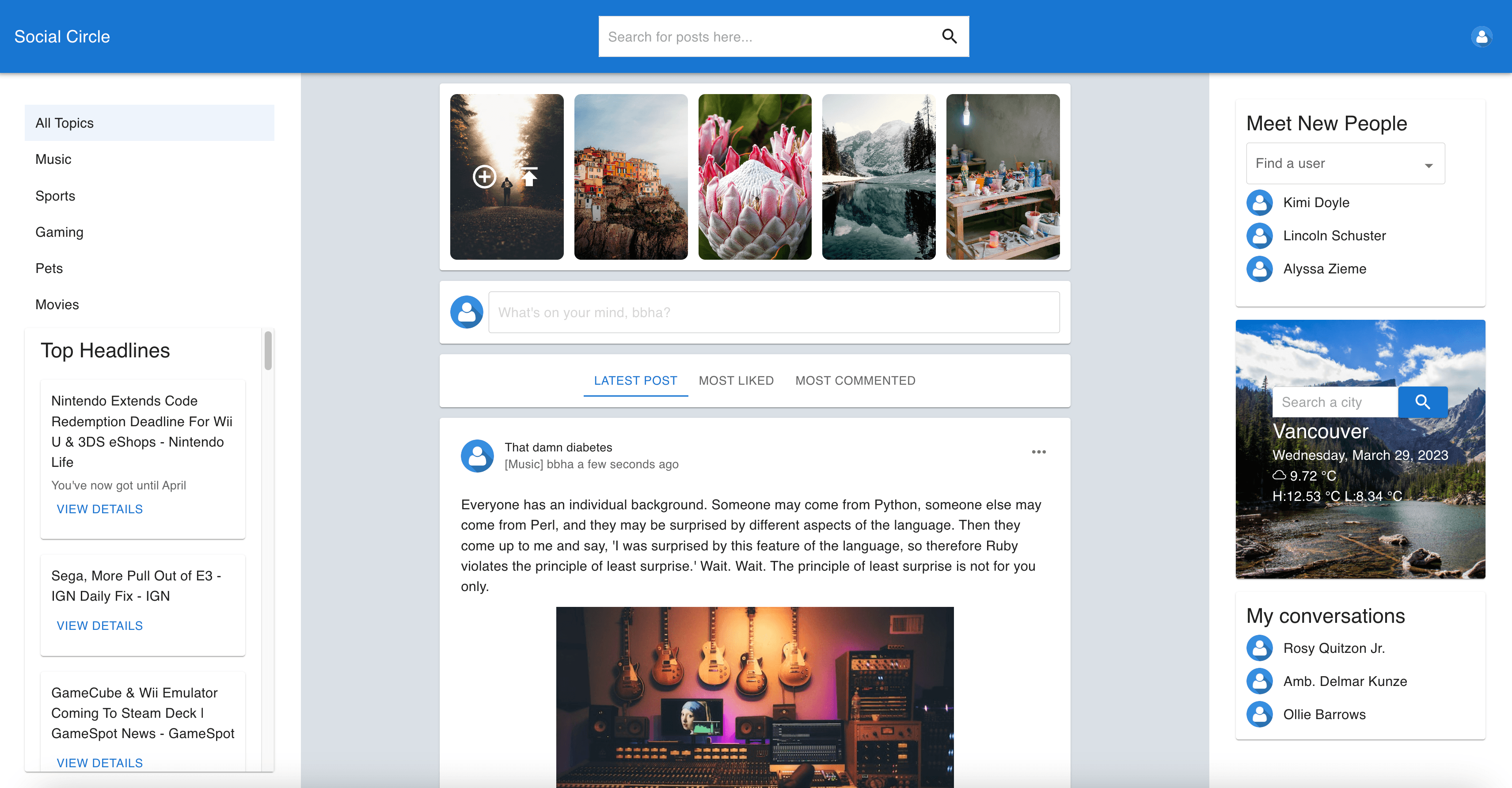Switch to the Most Liked tab
Screen dimensions: 1512x788
coord(736,381)
